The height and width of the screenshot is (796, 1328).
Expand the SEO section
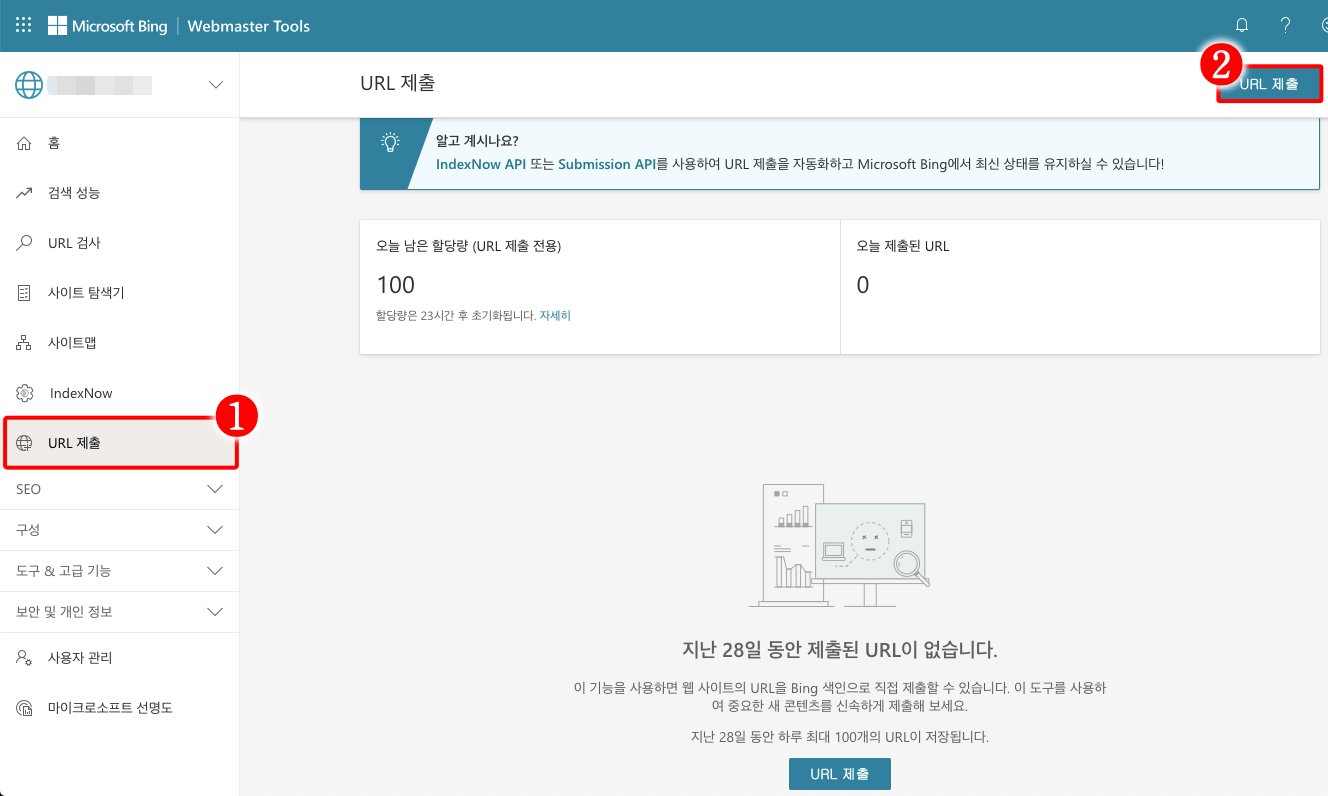pos(120,489)
